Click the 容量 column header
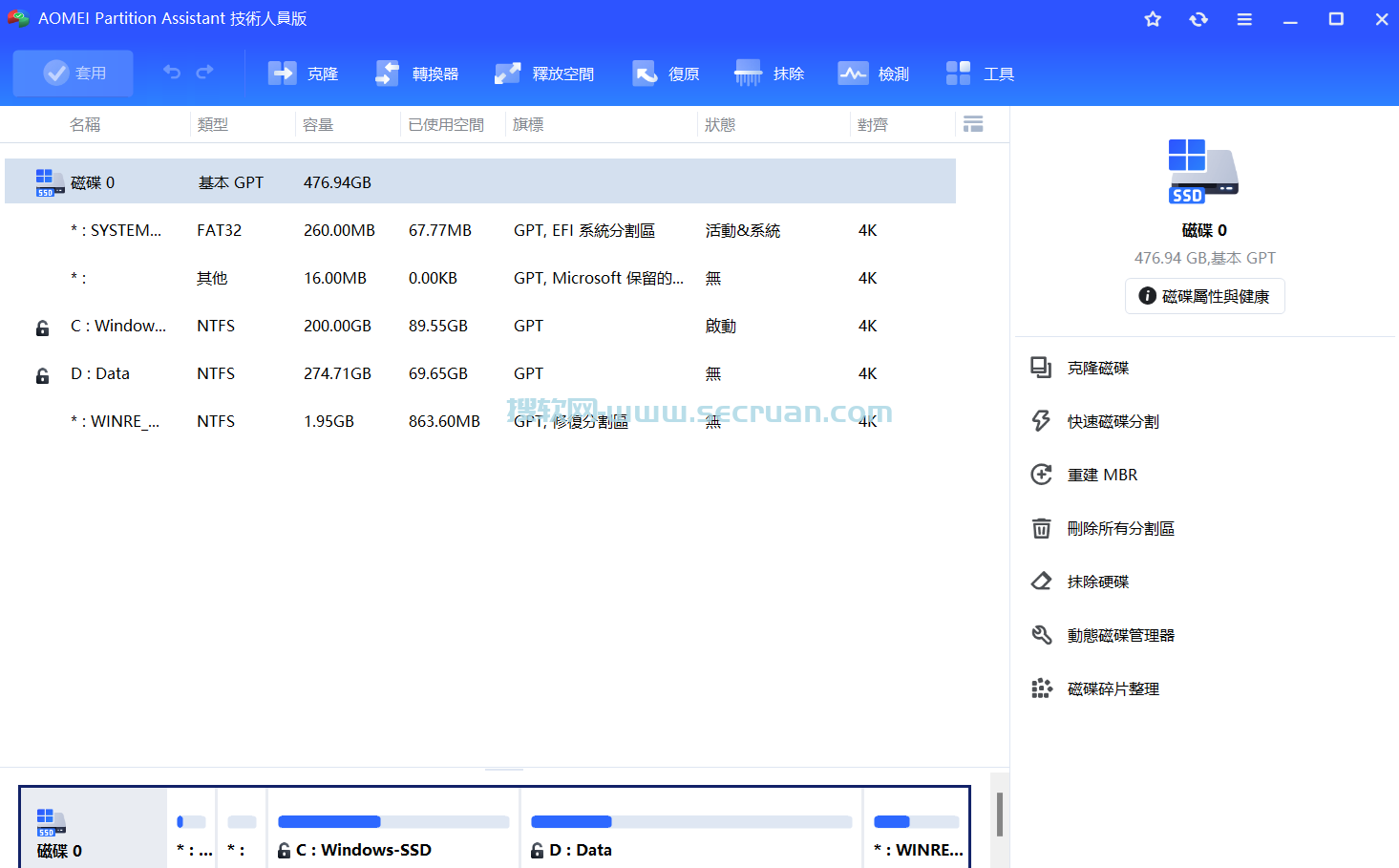The width and height of the screenshot is (1399, 868). coord(318,124)
